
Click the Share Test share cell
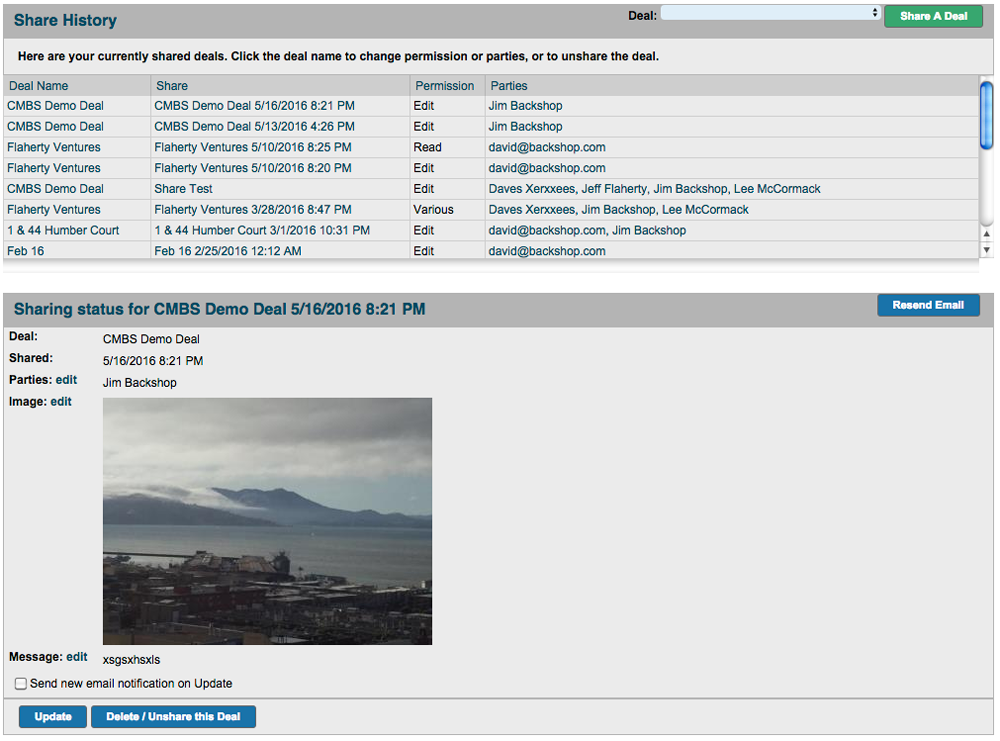[x=184, y=189]
